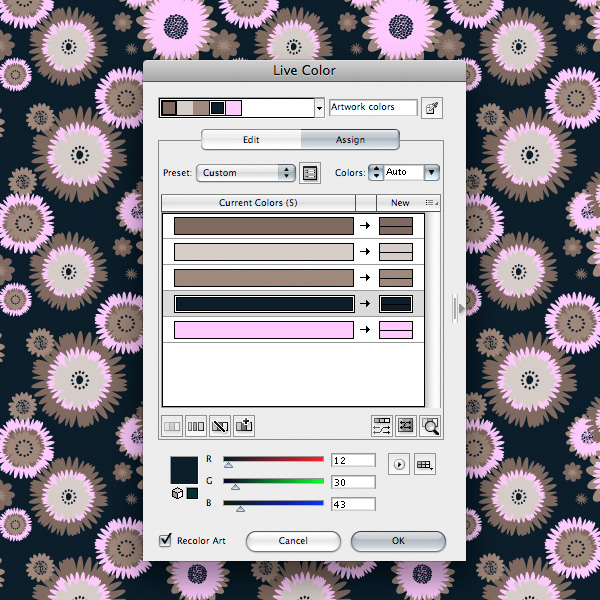Expand the side color groups panel arrow
This screenshot has height=600, width=600.
(x=461, y=308)
